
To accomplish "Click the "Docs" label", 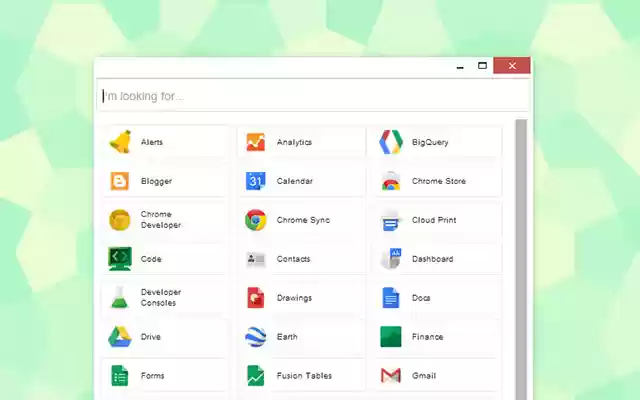I will [x=421, y=298].
